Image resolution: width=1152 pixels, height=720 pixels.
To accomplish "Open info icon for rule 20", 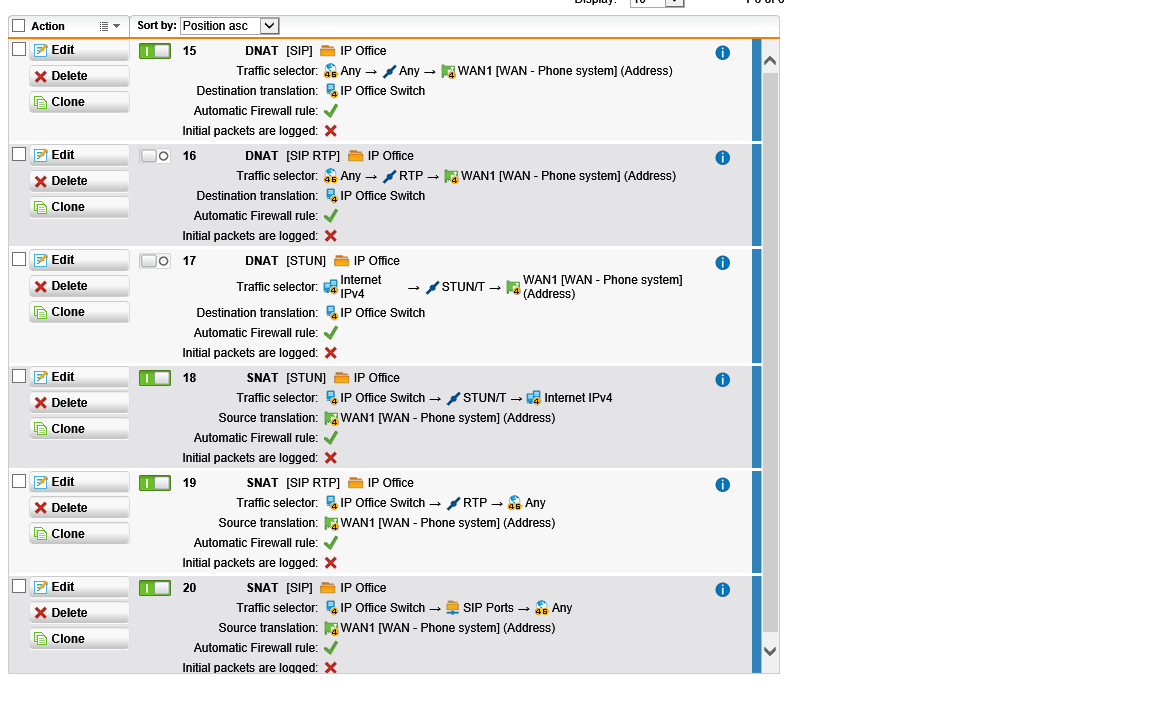I will pyautogui.click(x=722, y=590).
